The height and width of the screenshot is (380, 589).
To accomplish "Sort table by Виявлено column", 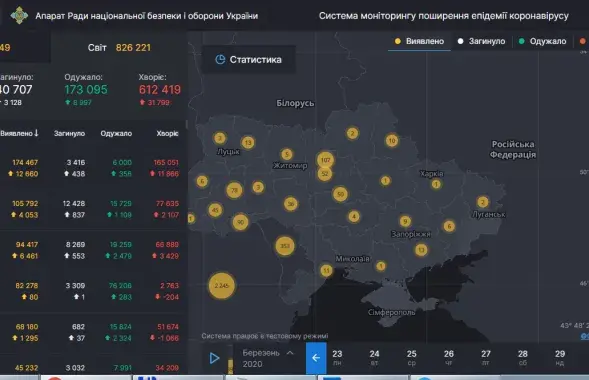I will click(20, 133).
